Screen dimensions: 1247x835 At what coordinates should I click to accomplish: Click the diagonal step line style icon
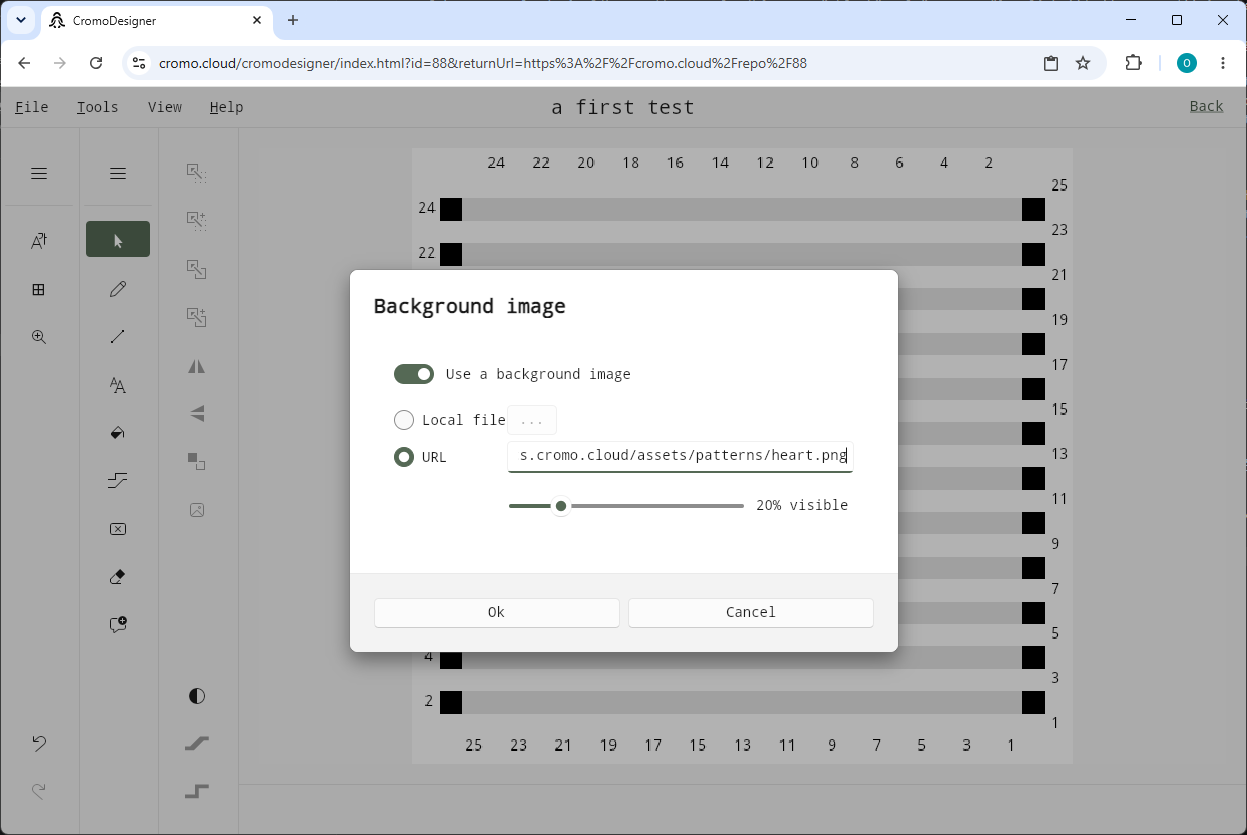point(197,743)
